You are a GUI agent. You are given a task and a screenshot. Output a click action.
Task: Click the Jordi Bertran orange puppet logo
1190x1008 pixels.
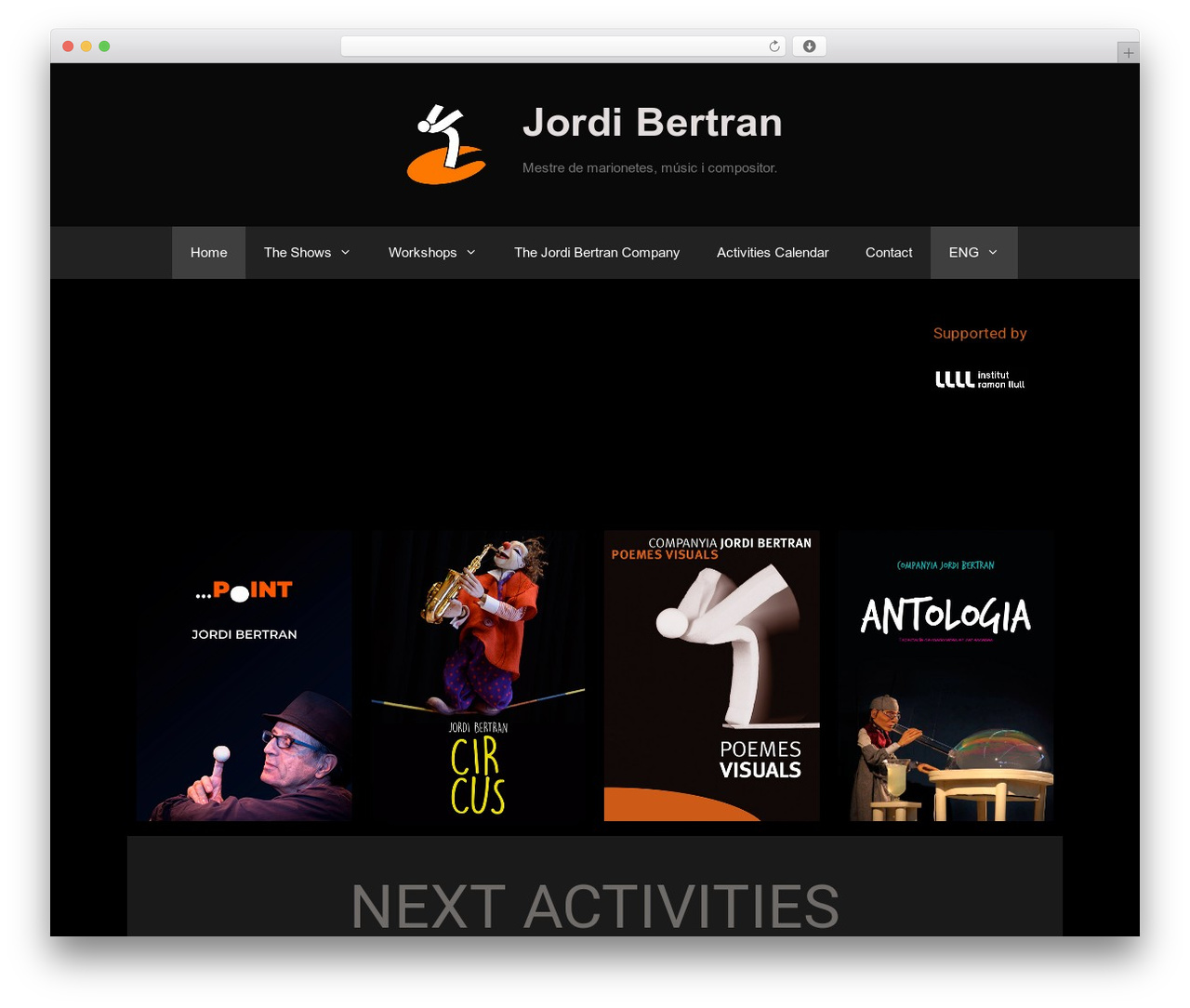tap(446, 144)
